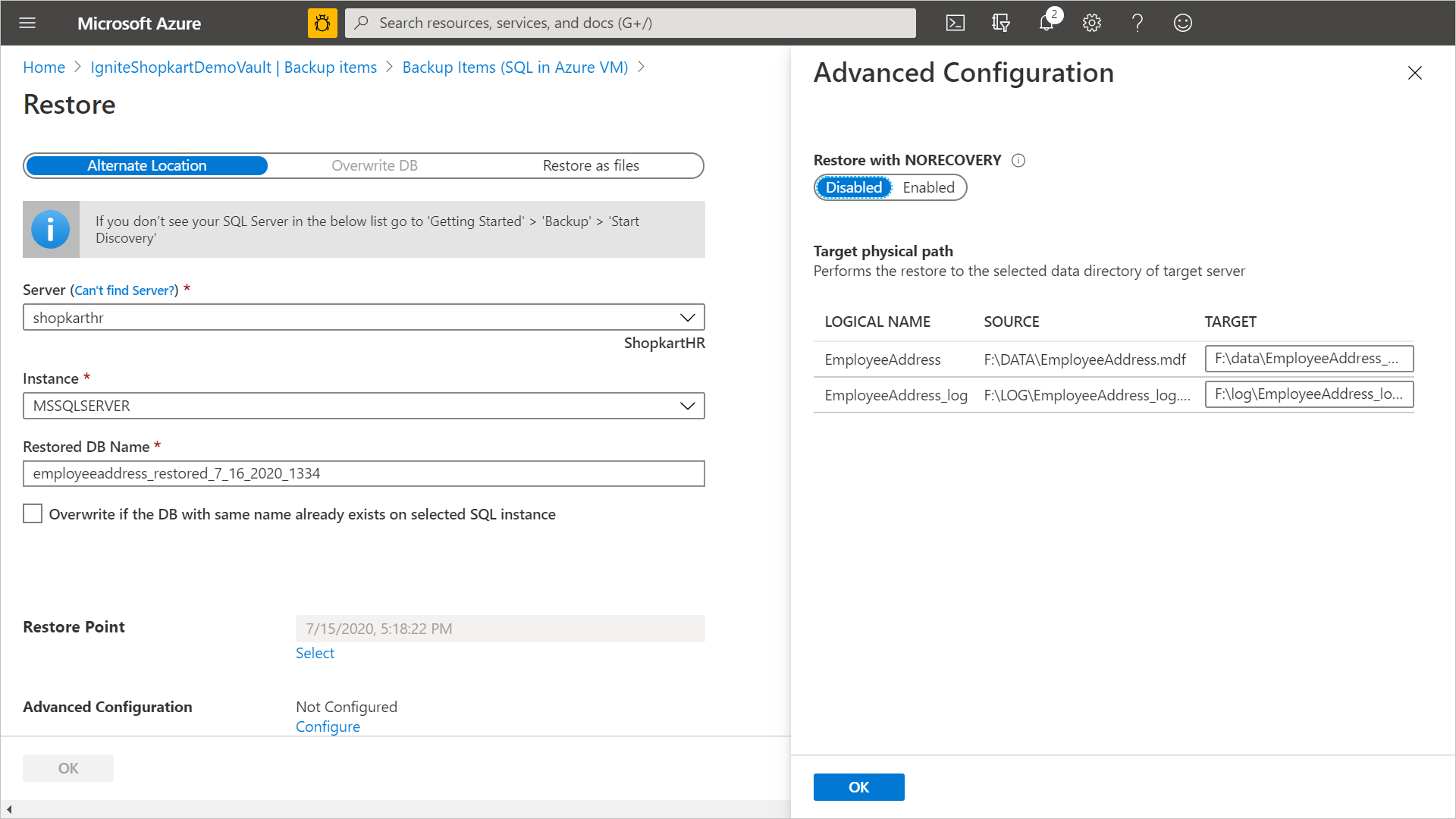
Task: Expand the Server dropdown for shopkarthr
Action: coord(689,317)
